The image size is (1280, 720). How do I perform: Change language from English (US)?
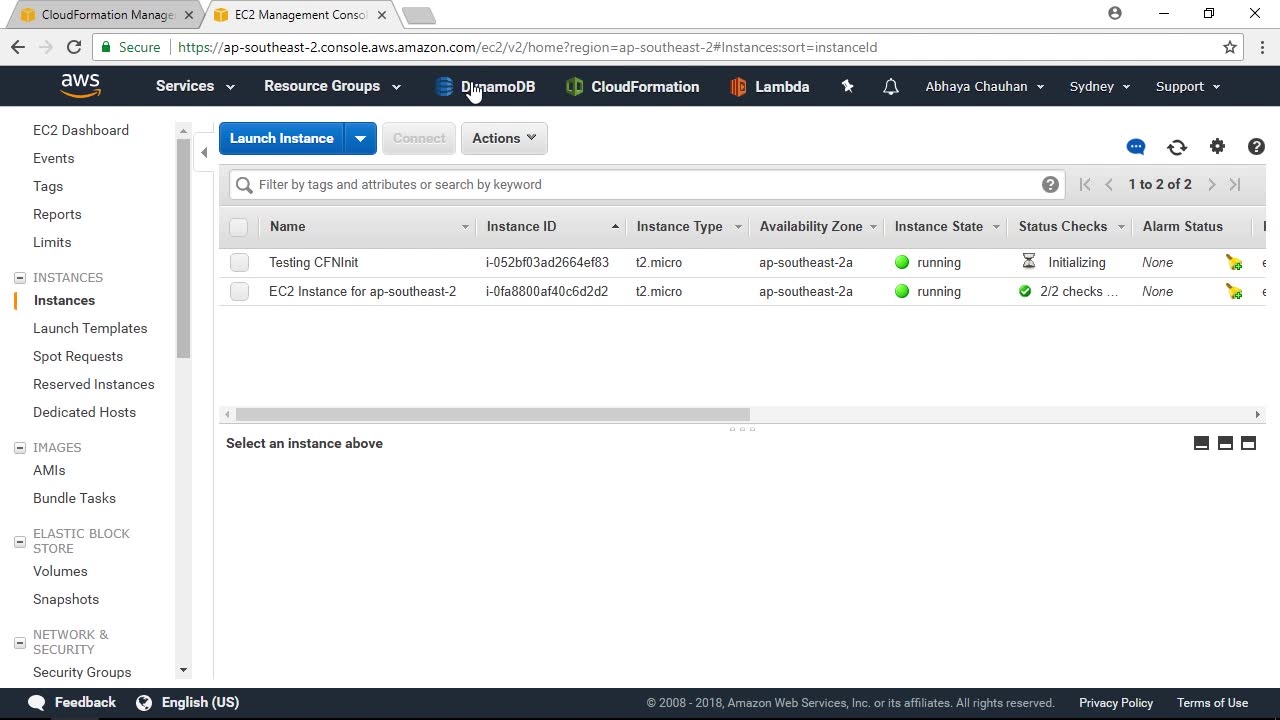188,702
